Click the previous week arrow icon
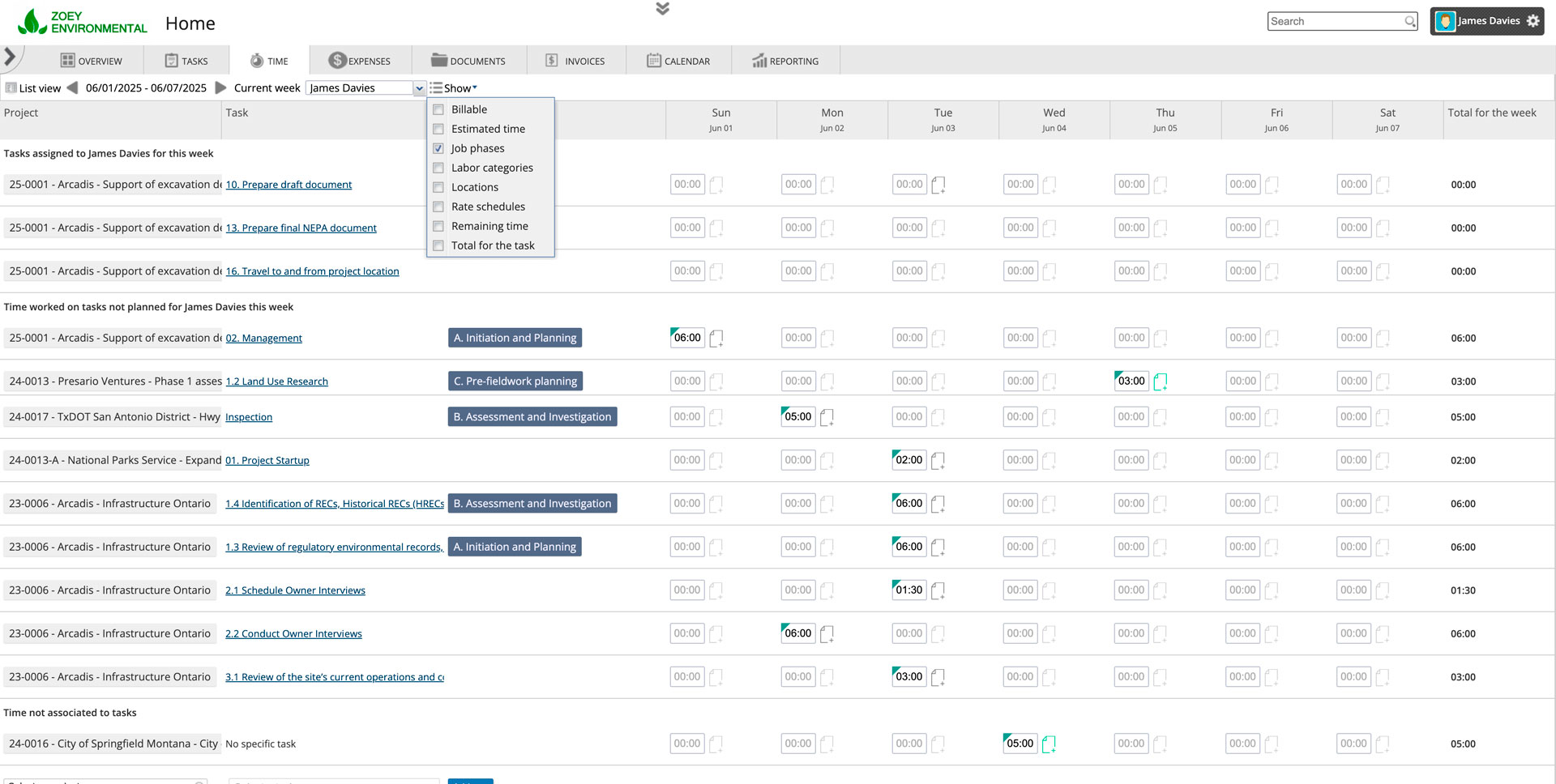Viewport: 1556px width, 784px height. click(72, 87)
